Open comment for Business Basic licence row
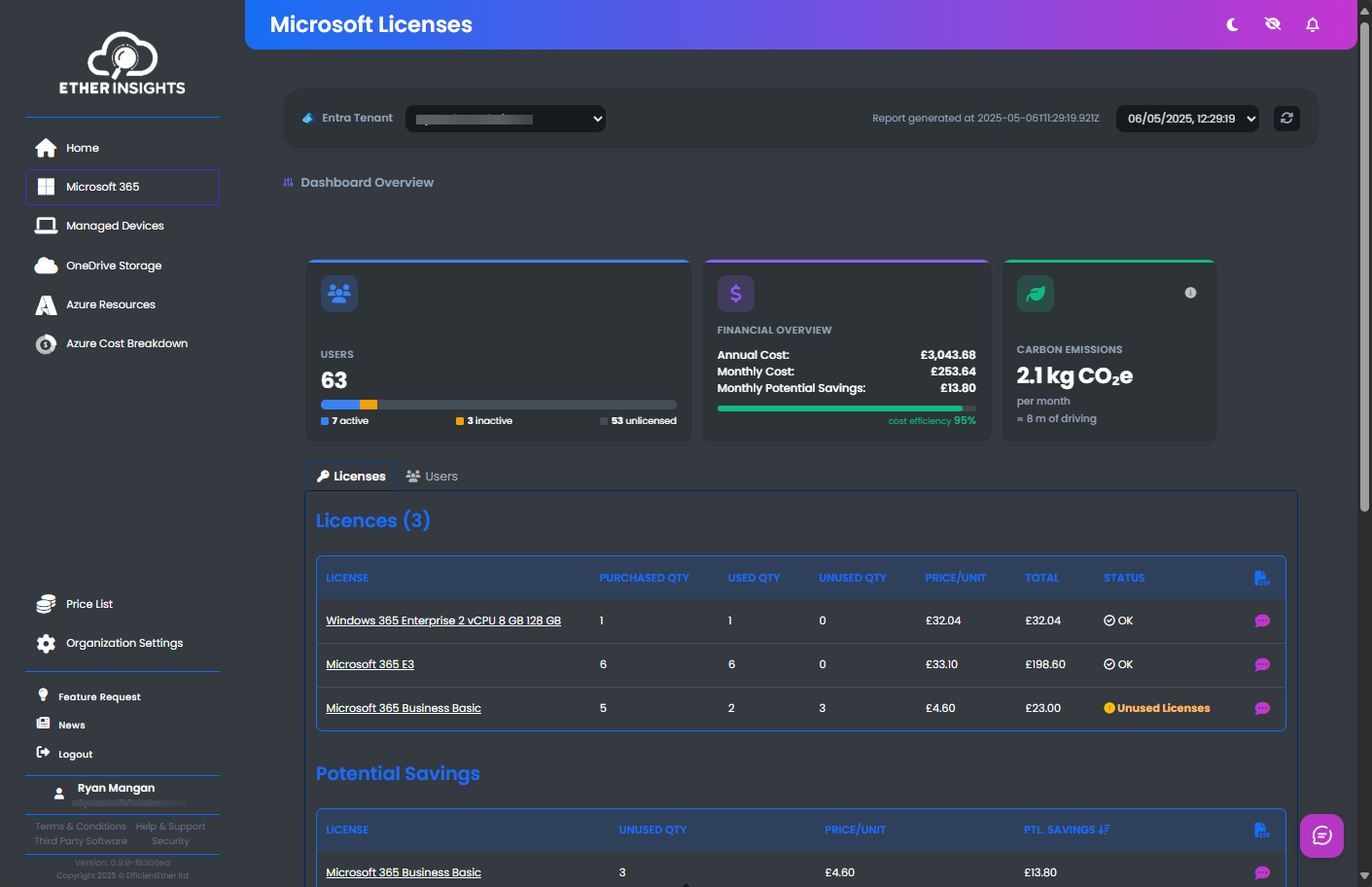 tap(1262, 708)
